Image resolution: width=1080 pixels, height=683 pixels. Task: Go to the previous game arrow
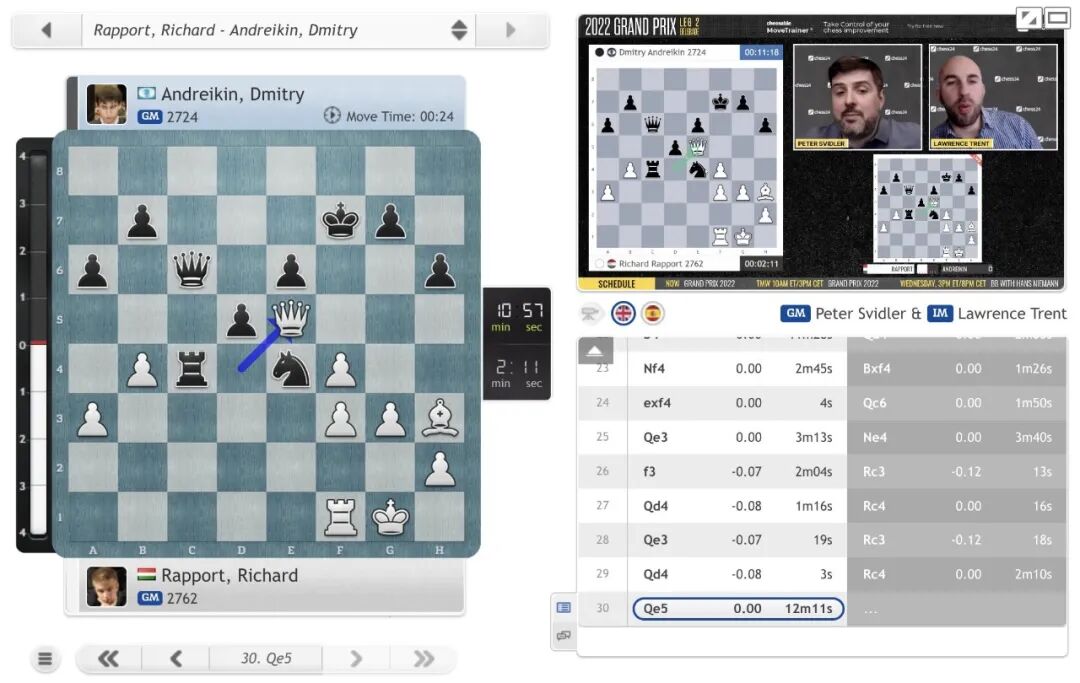[x=46, y=30]
